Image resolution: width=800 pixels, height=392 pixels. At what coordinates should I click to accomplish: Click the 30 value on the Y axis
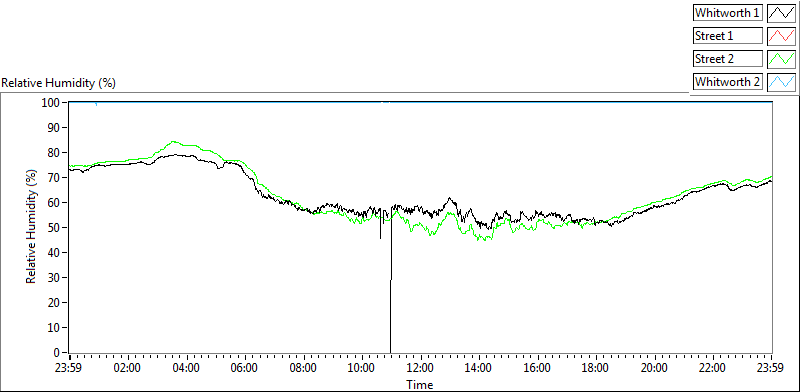[55, 278]
